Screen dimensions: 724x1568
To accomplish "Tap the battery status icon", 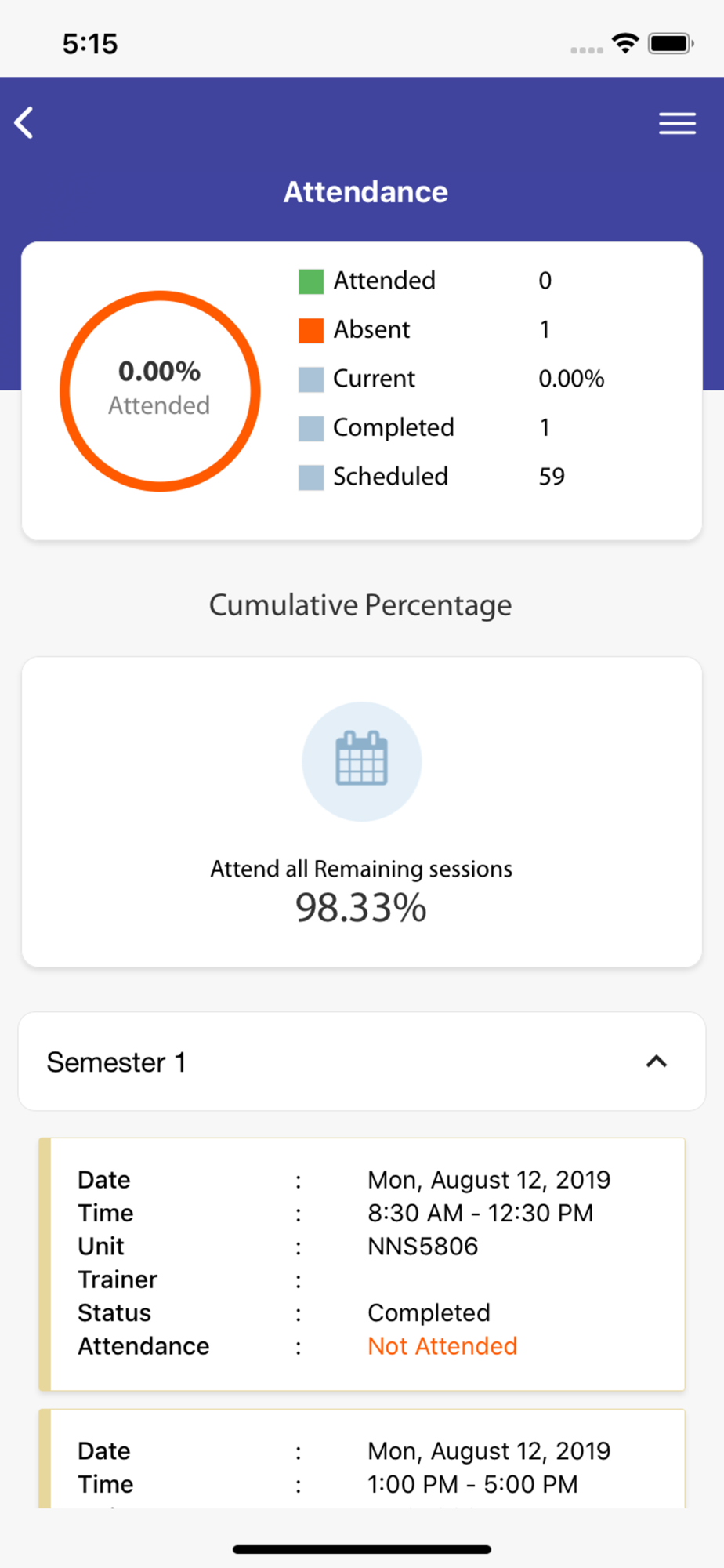I will [x=671, y=43].
